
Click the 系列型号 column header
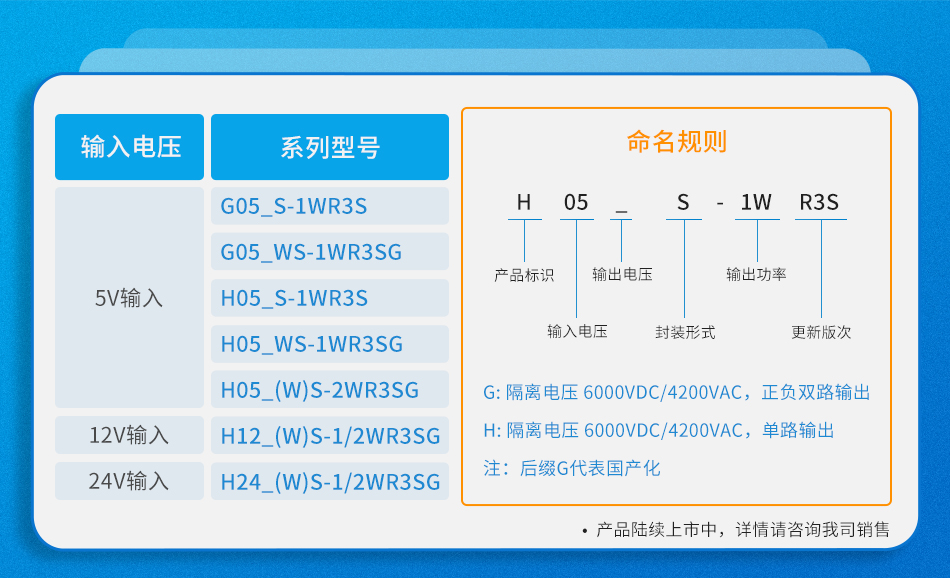click(330, 148)
